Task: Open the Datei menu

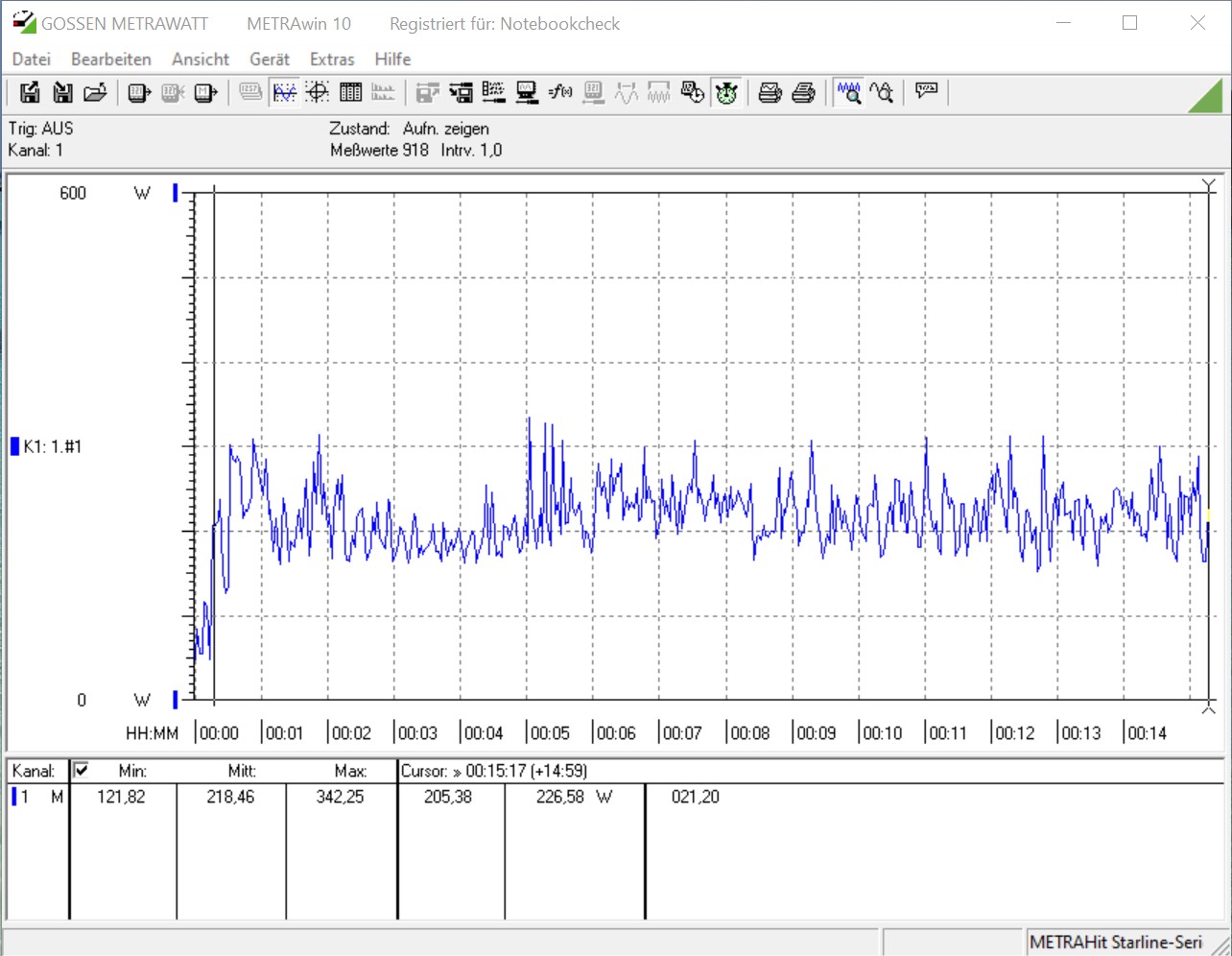Action: (31, 60)
